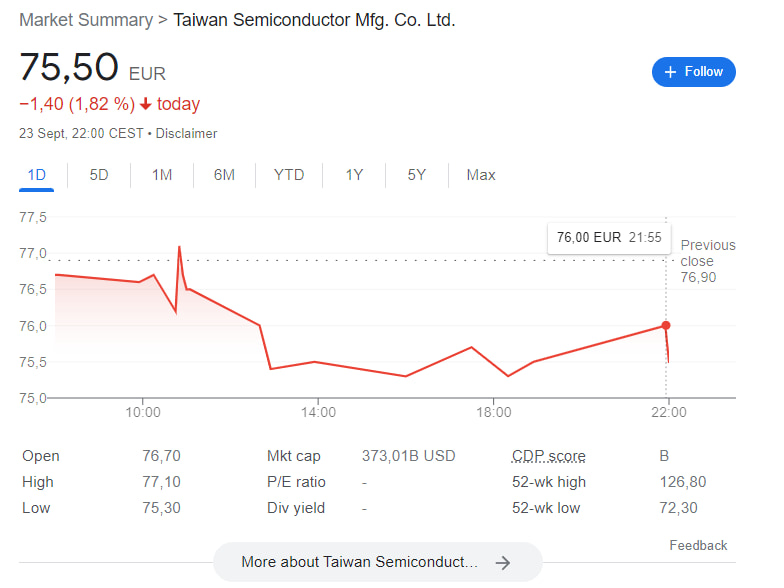Open the Market Summary breadcrumb link

click(79, 19)
